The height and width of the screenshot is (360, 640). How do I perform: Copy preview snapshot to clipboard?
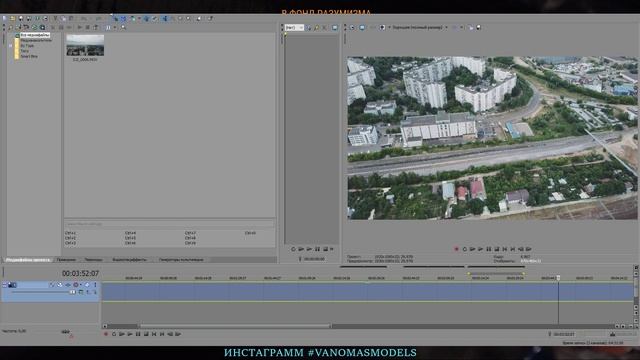pyautogui.click(x=471, y=27)
